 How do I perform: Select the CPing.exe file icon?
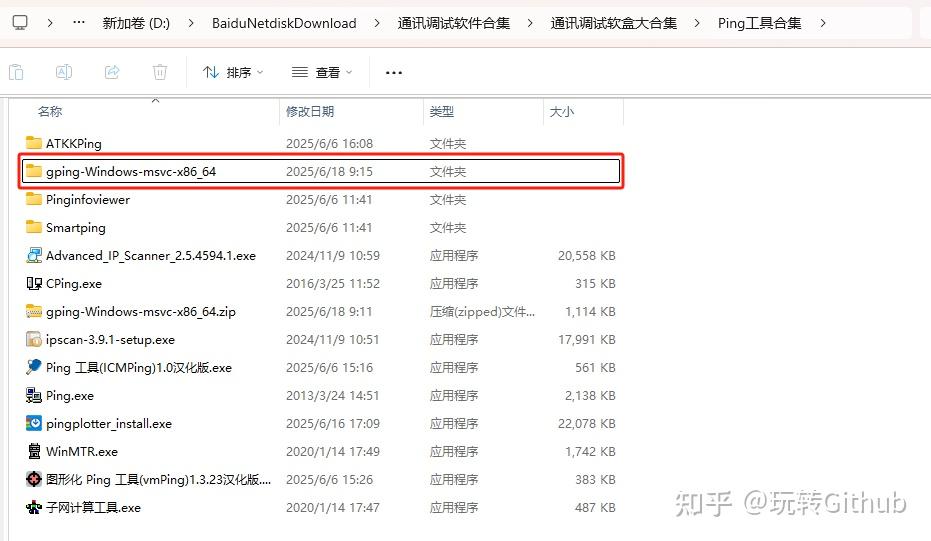(34, 283)
